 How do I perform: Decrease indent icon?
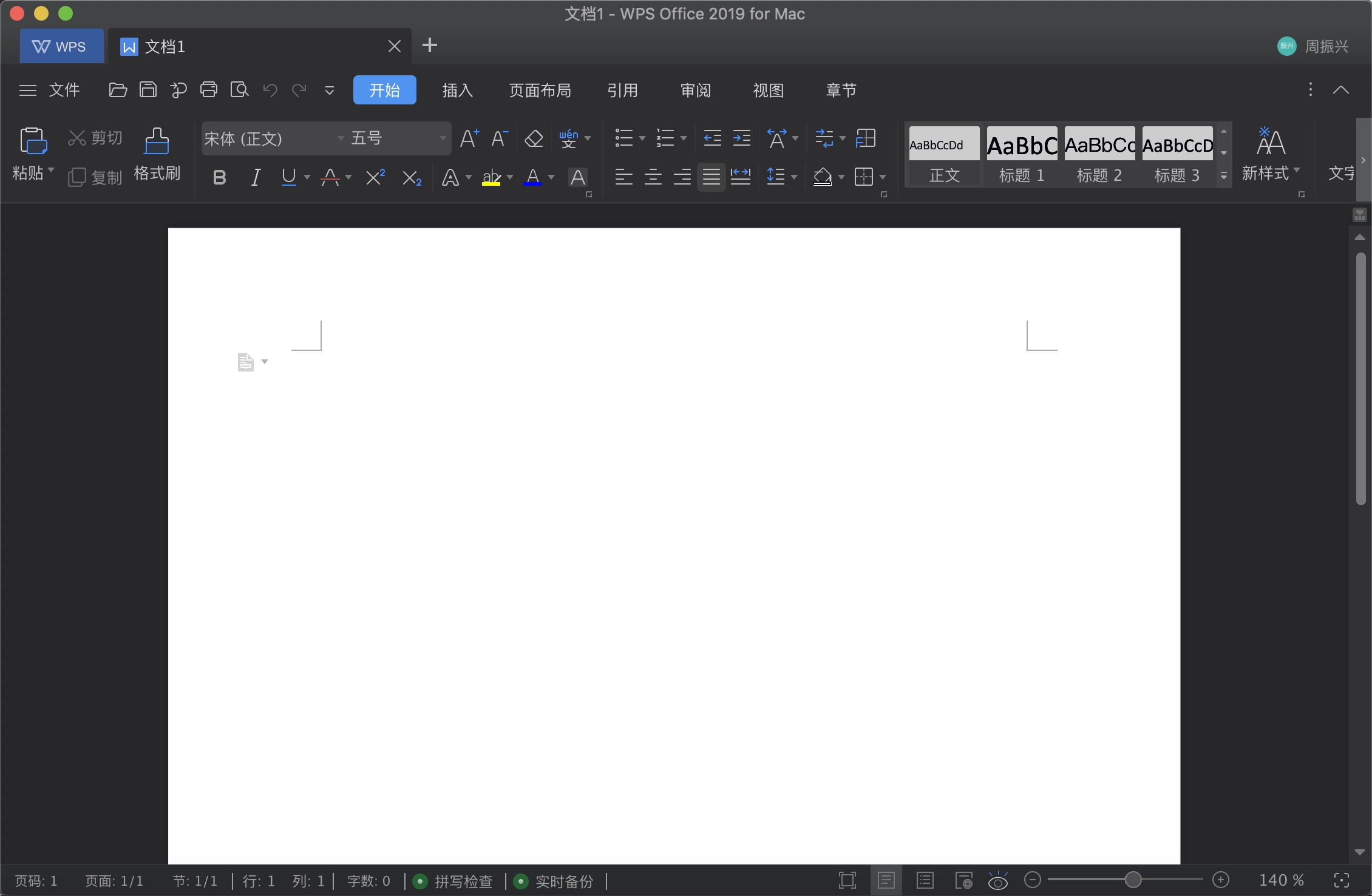pos(712,138)
